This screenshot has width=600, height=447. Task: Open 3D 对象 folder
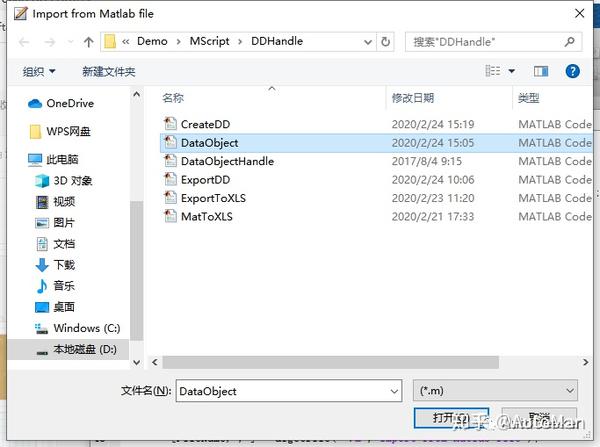point(64,181)
